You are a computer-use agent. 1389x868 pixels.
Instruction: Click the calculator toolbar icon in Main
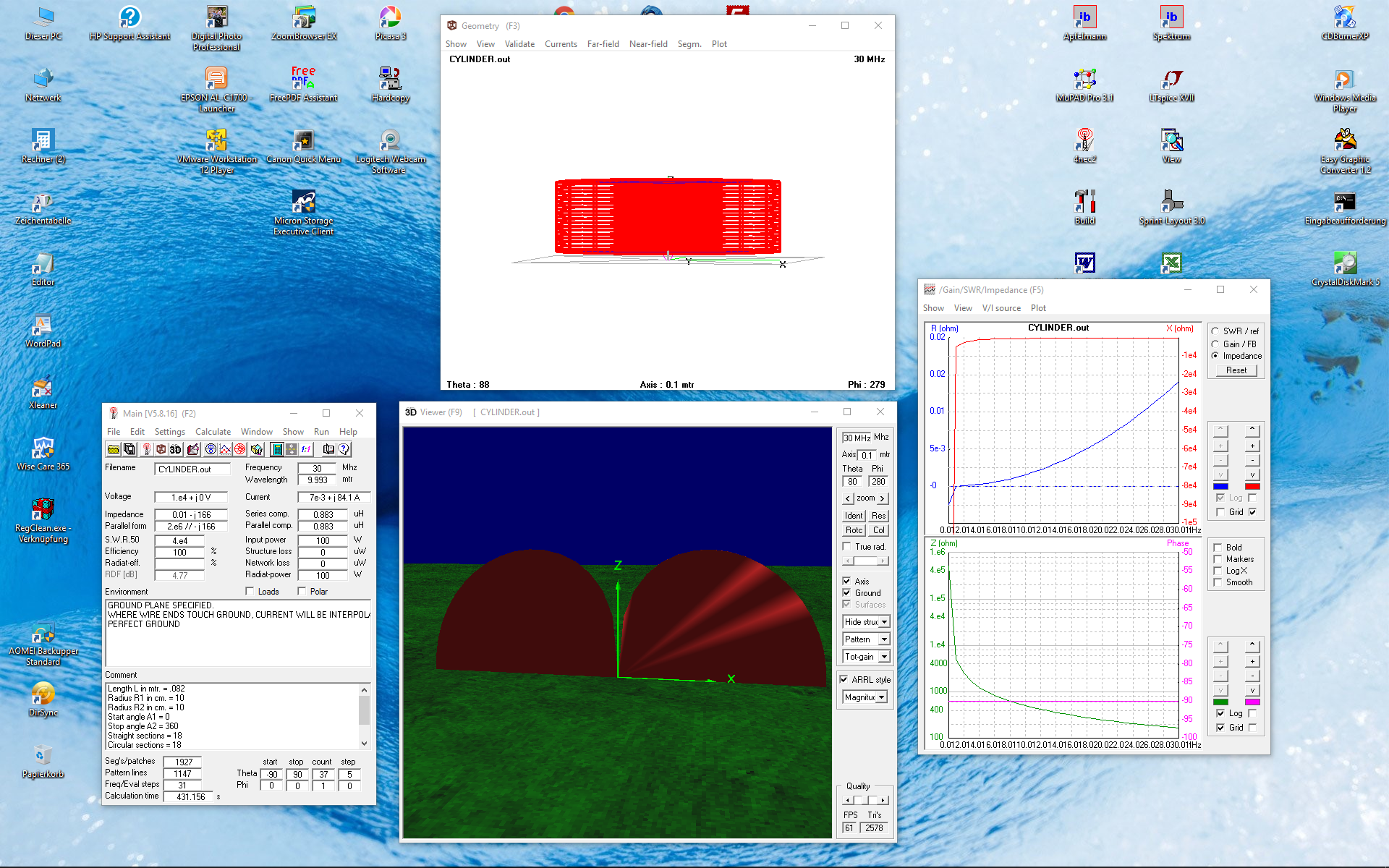coord(277,449)
